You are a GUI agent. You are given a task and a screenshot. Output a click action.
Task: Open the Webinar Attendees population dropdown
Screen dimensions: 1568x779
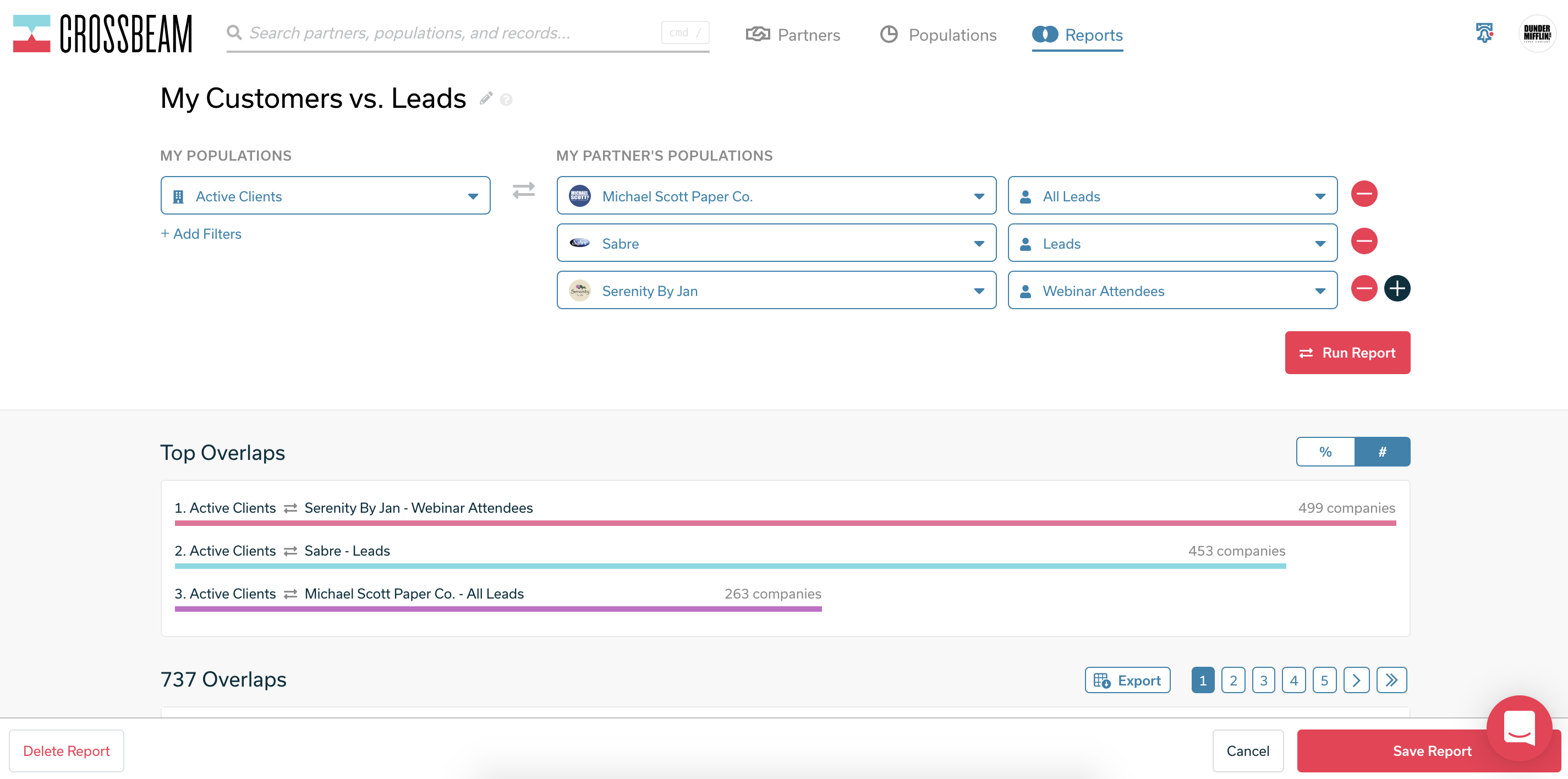pos(1172,291)
